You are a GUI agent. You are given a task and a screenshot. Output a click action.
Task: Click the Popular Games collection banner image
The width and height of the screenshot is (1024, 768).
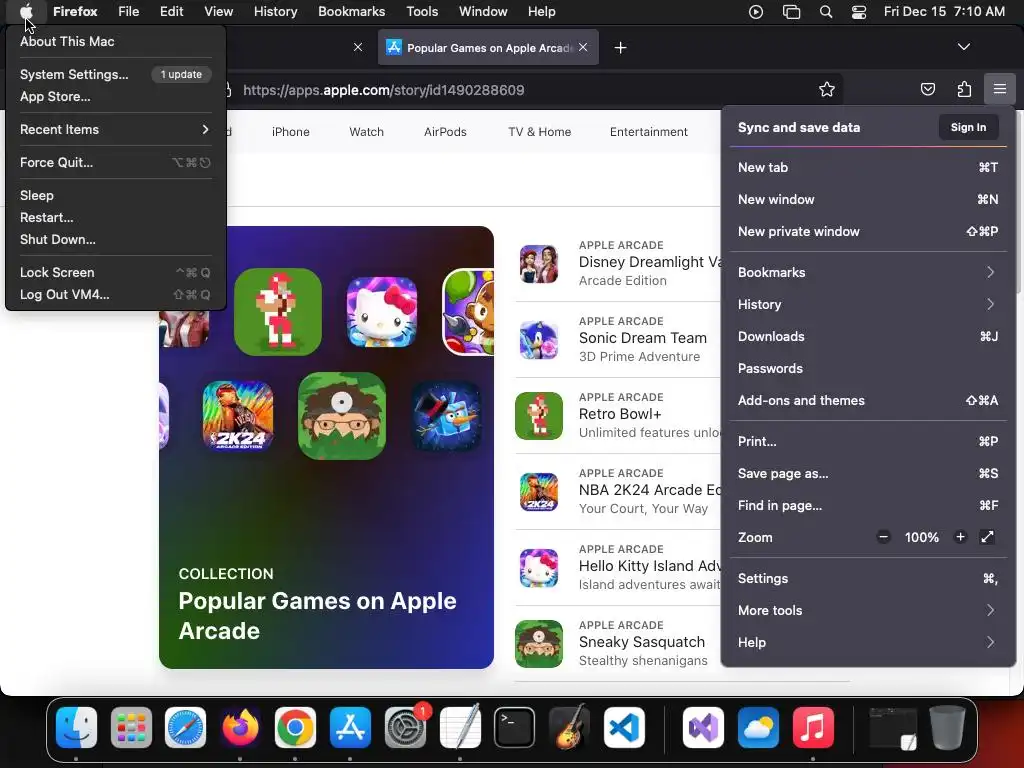pyautogui.click(x=327, y=447)
